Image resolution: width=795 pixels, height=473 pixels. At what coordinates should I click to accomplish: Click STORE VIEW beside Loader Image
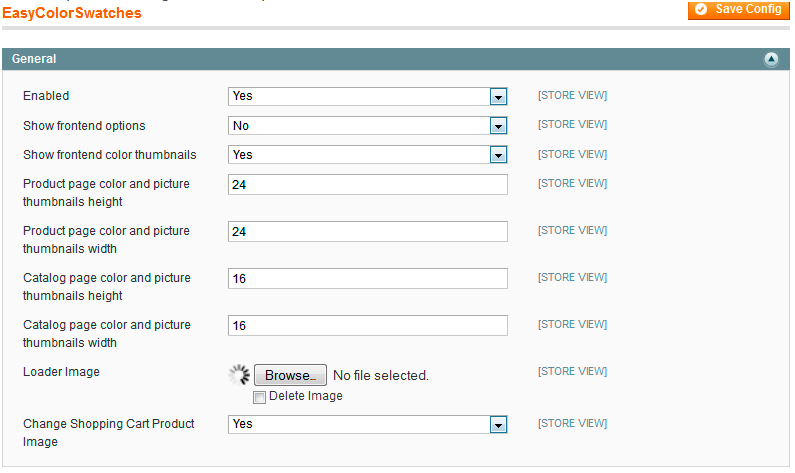572,372
